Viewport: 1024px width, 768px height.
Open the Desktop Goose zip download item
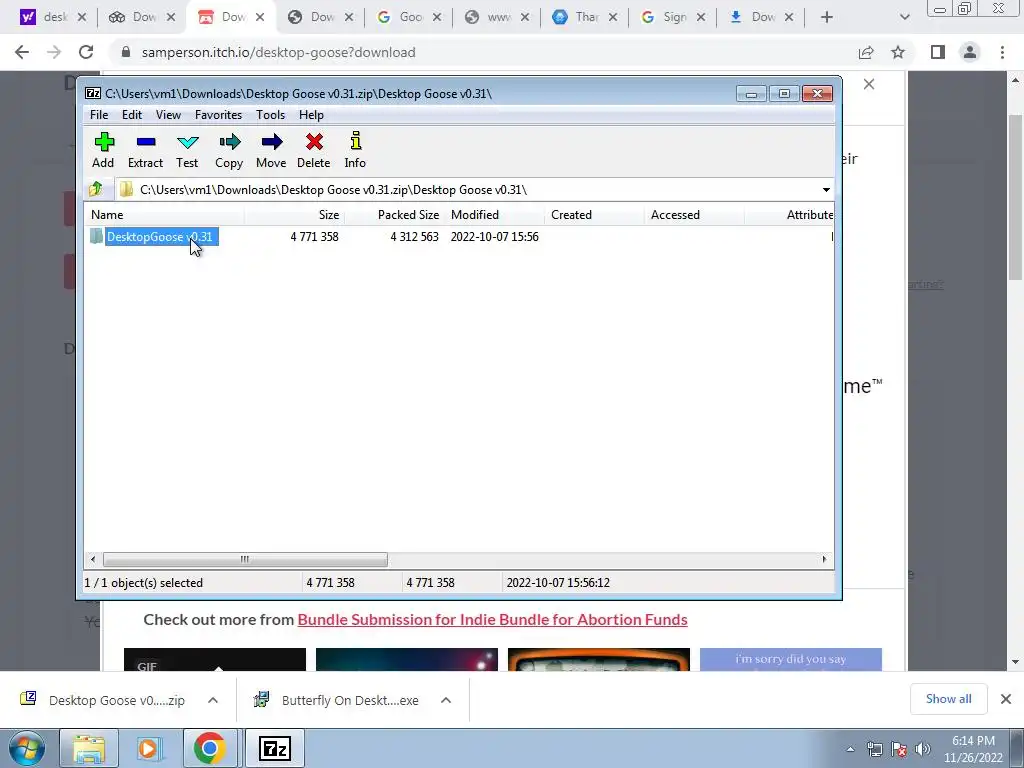[104, 700]
